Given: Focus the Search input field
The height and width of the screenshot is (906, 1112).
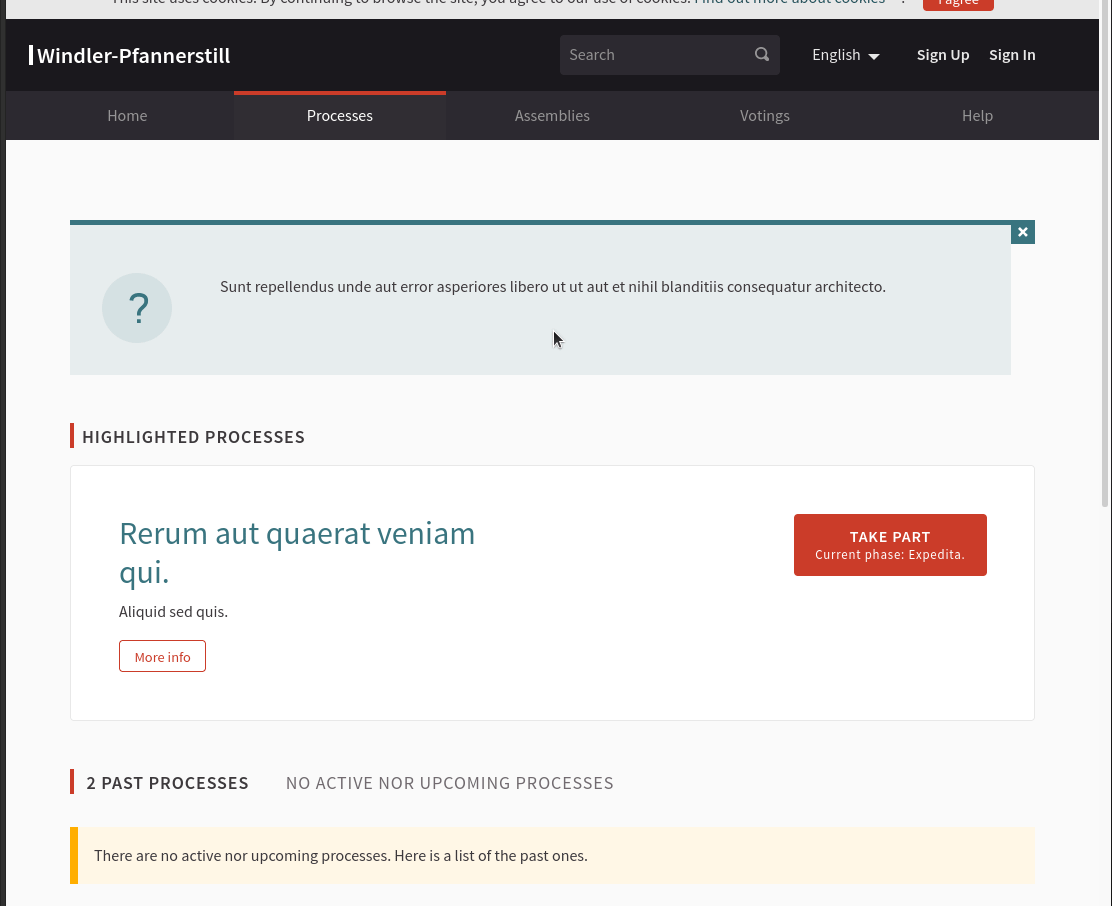Looking at the screenshot, I should click(x=659, y=55).
